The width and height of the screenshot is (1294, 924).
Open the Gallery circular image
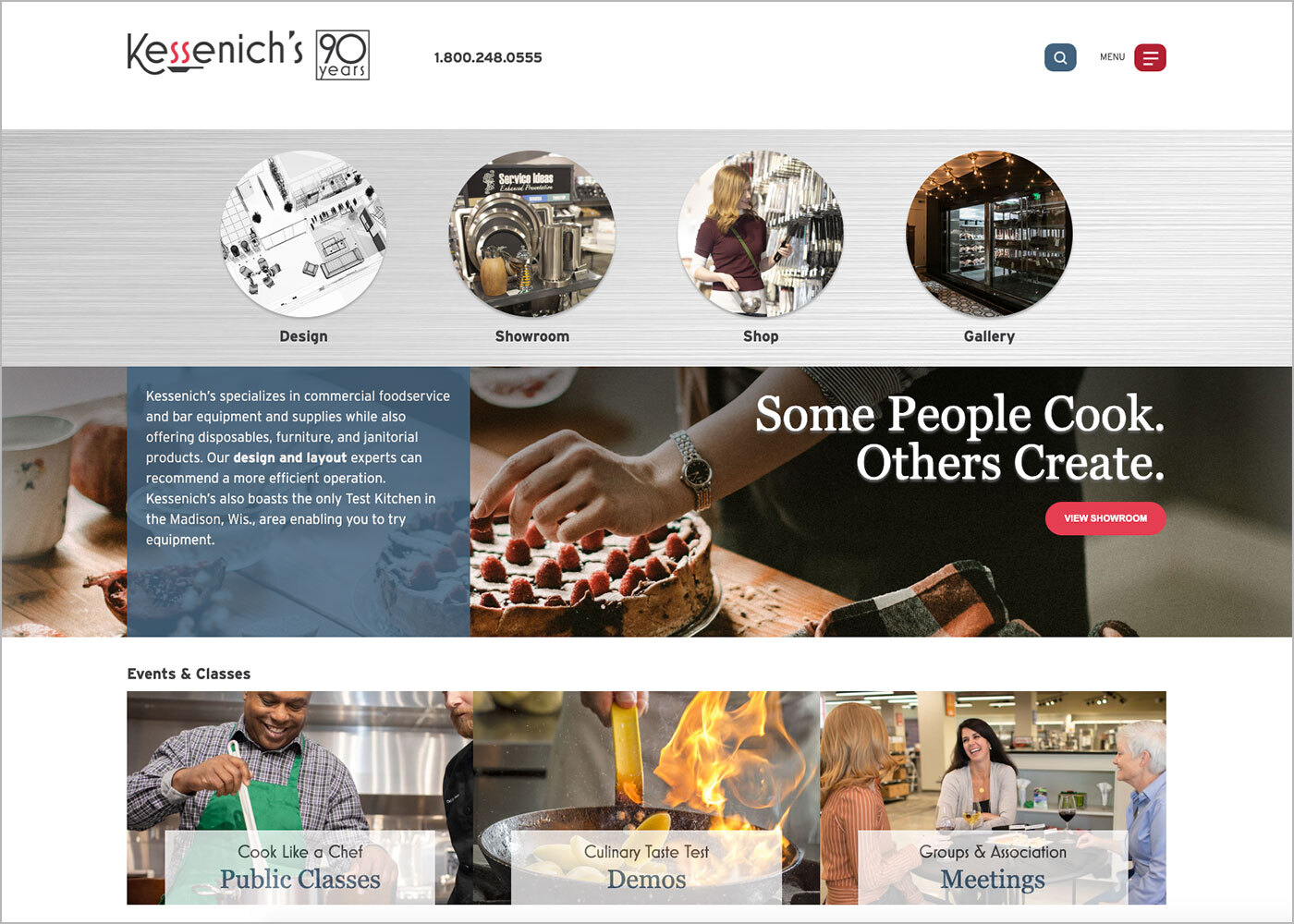pyautogui.click(x=989, y=234)
